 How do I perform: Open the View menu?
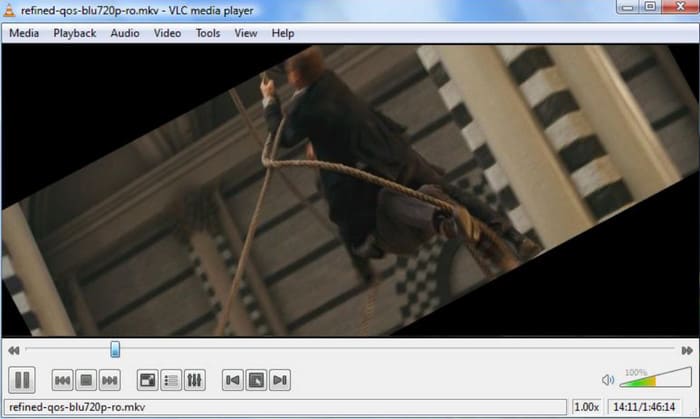(x=246, y=33)
